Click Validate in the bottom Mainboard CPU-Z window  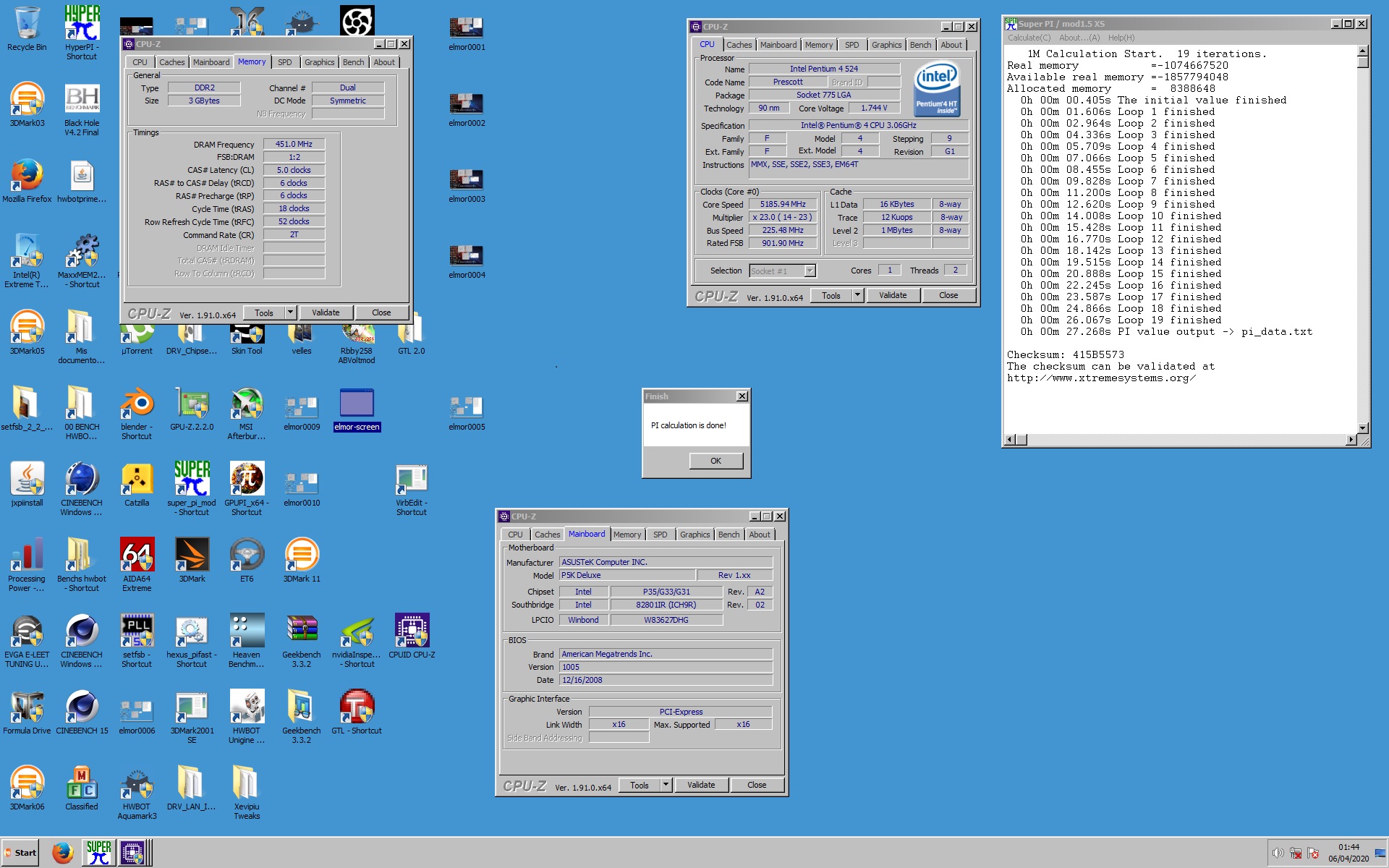tap(701, 785)
